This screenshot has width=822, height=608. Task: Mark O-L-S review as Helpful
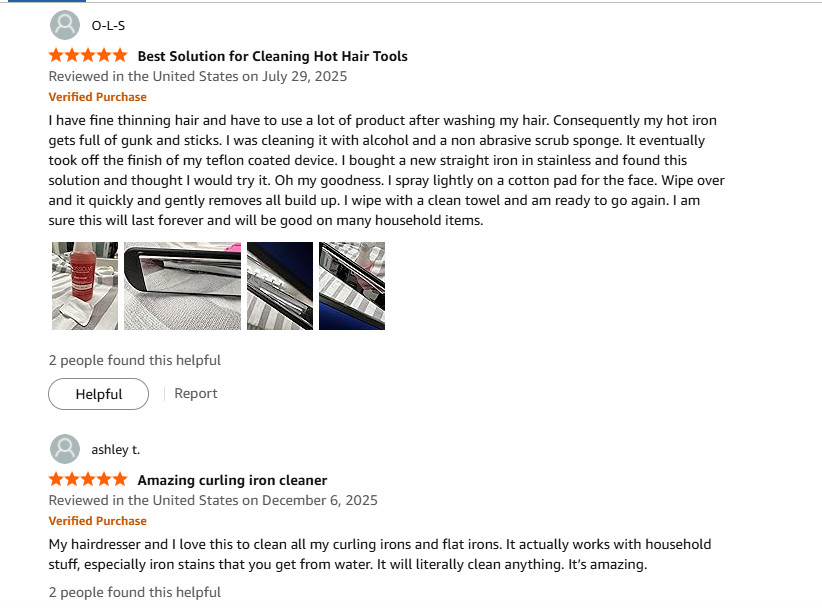(x=99, y=394)
